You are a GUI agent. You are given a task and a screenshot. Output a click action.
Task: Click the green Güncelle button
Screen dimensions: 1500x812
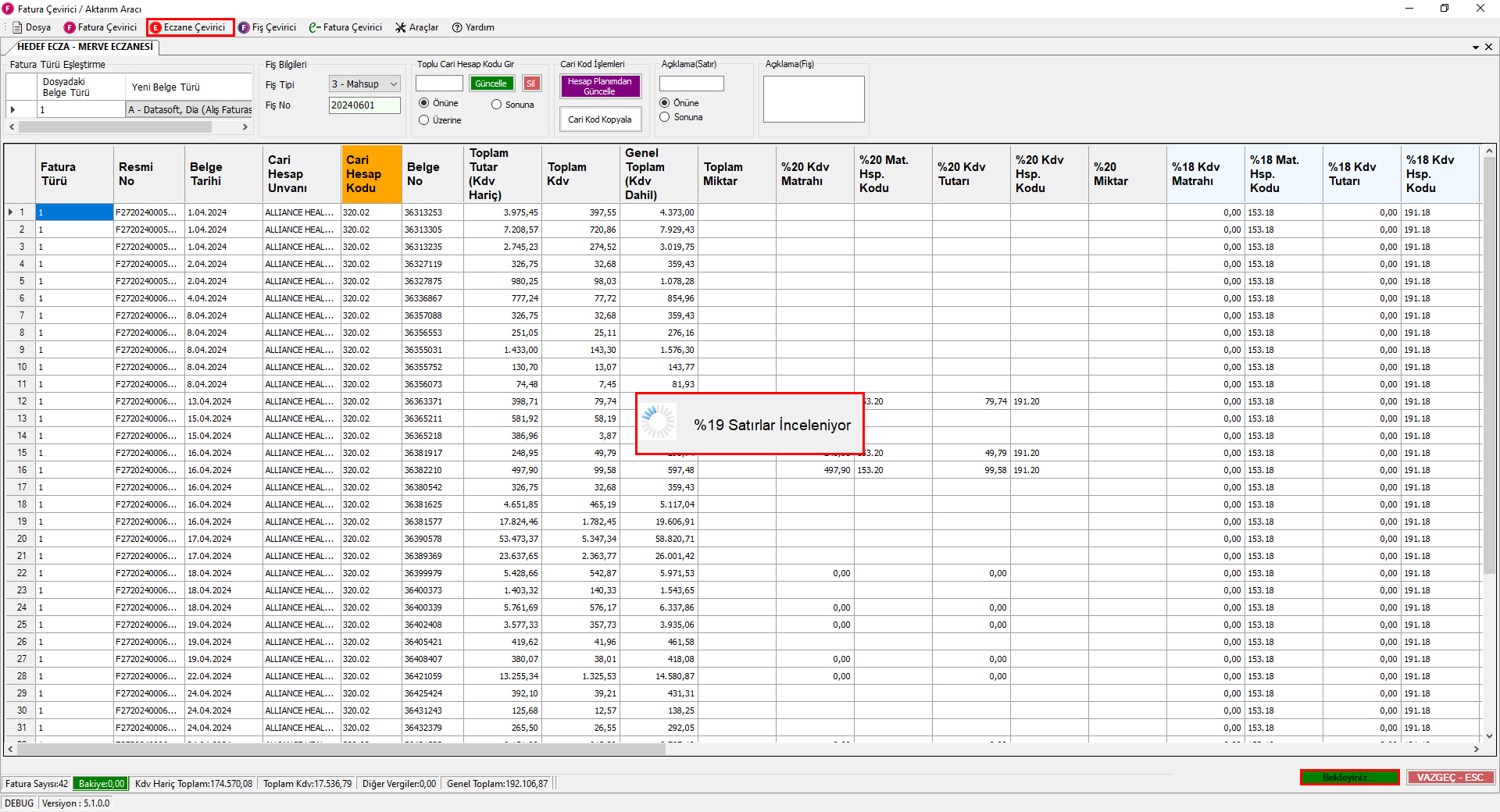[x=491, y=84]
